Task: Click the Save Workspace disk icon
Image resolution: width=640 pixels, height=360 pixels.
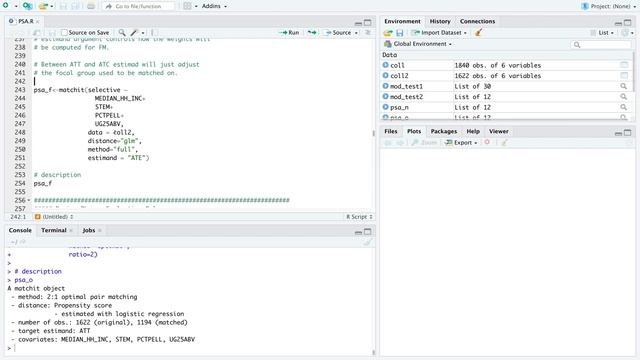Action: click(400, 33)
